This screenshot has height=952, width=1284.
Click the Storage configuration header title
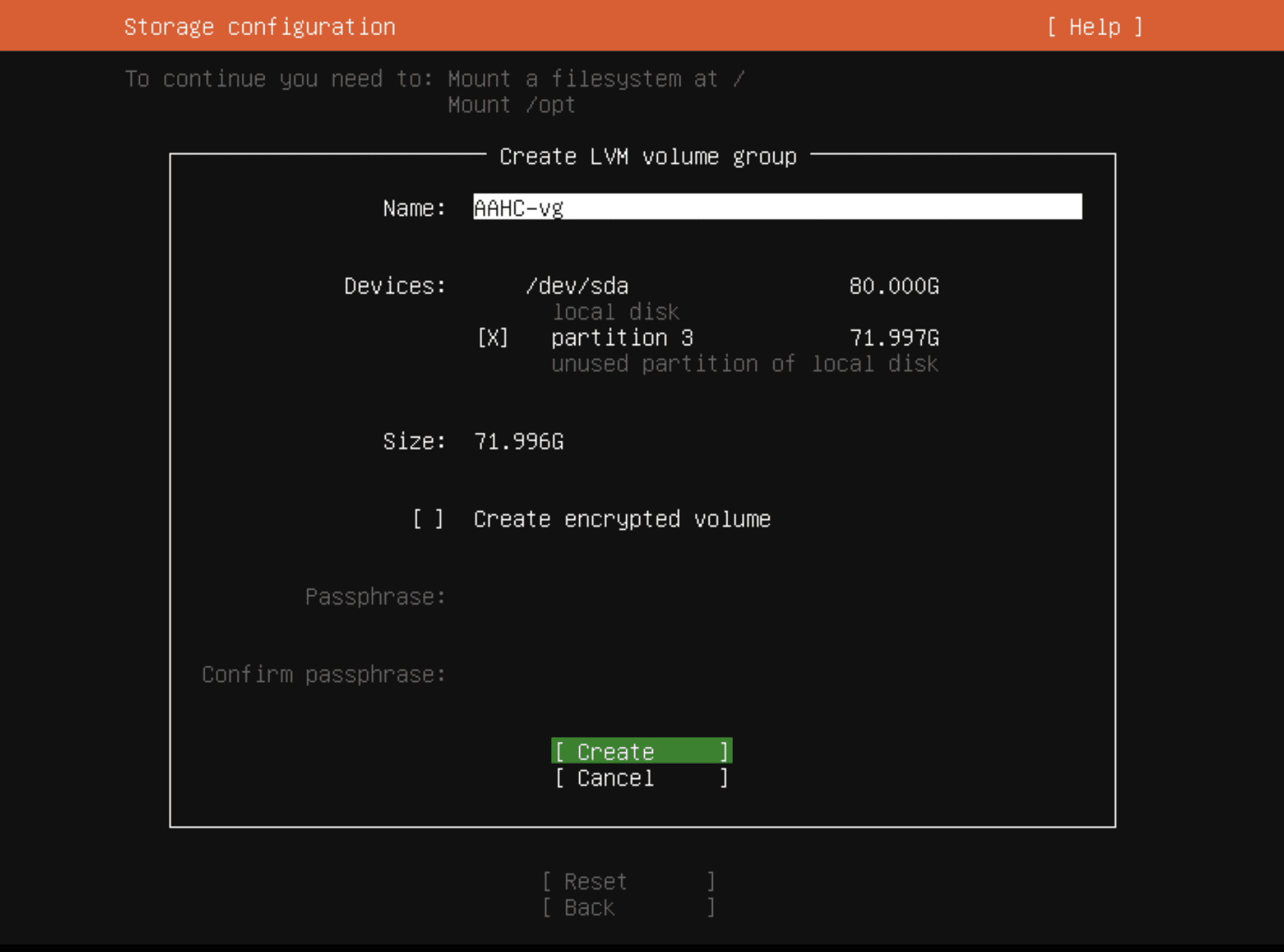coord(260,27)
